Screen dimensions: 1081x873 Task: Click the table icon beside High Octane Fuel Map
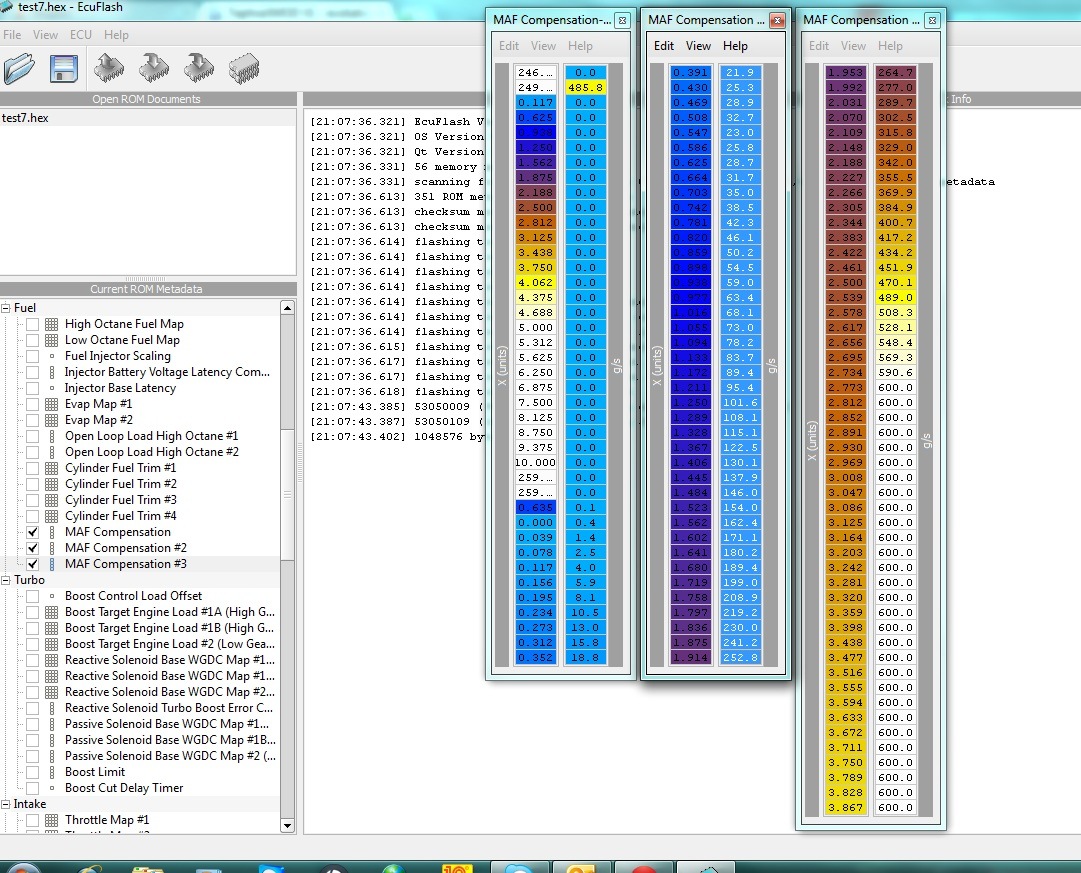[x=52, y=324]
